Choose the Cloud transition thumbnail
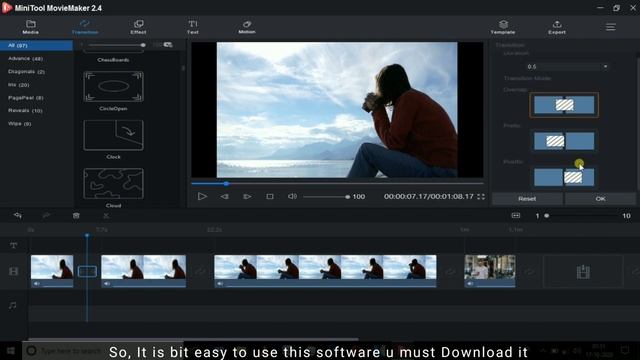 tap(113, 184)
